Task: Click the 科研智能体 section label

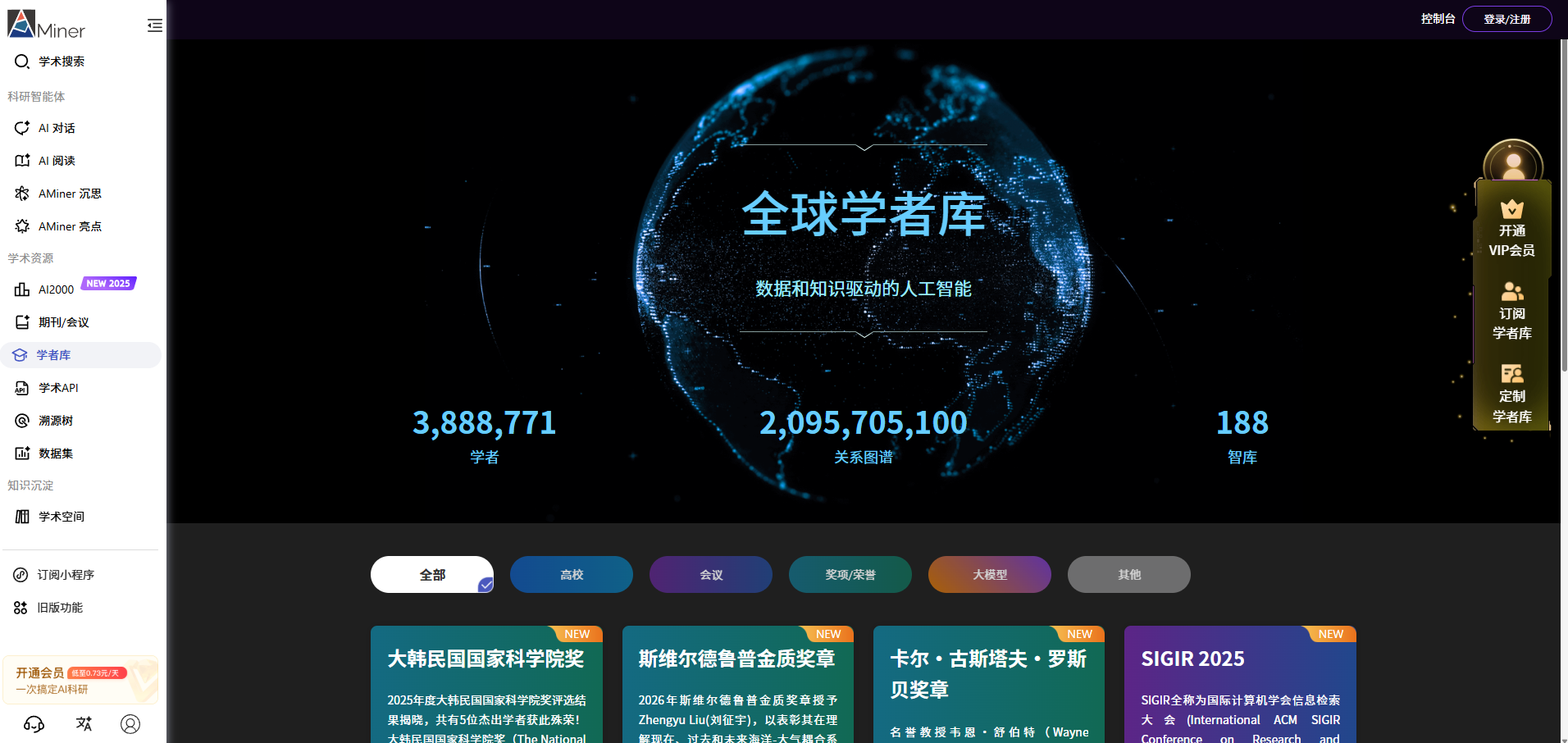Action: 36,97
